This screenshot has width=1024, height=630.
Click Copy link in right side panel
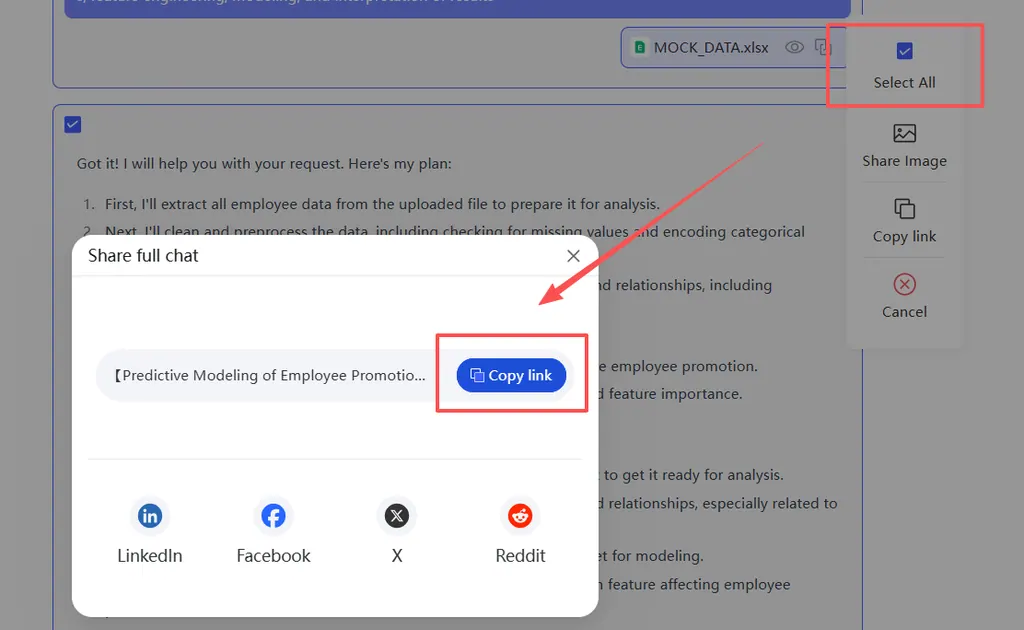[x=904, y=220]
